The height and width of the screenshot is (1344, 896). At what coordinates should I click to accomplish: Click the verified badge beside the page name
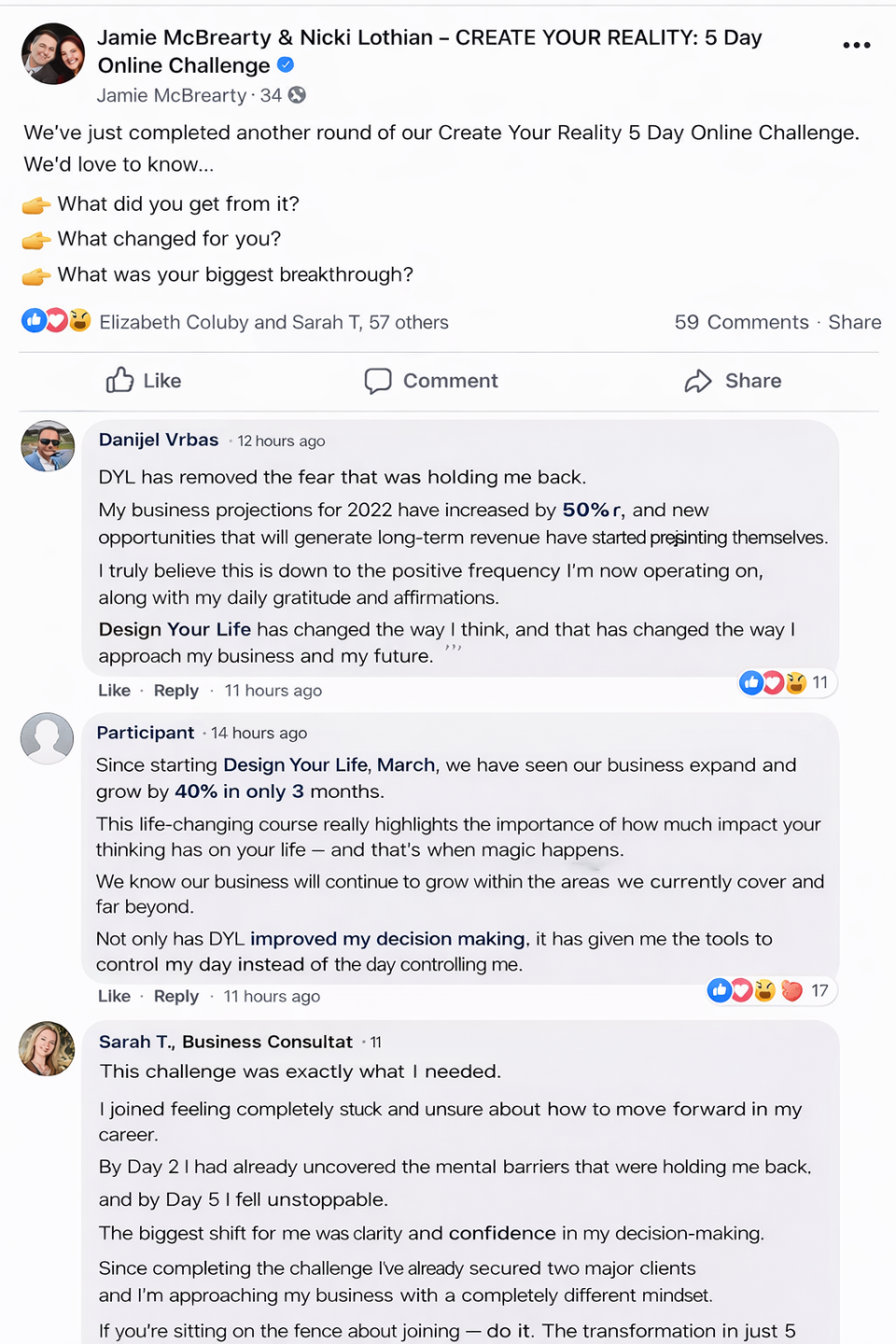point(287,64)
